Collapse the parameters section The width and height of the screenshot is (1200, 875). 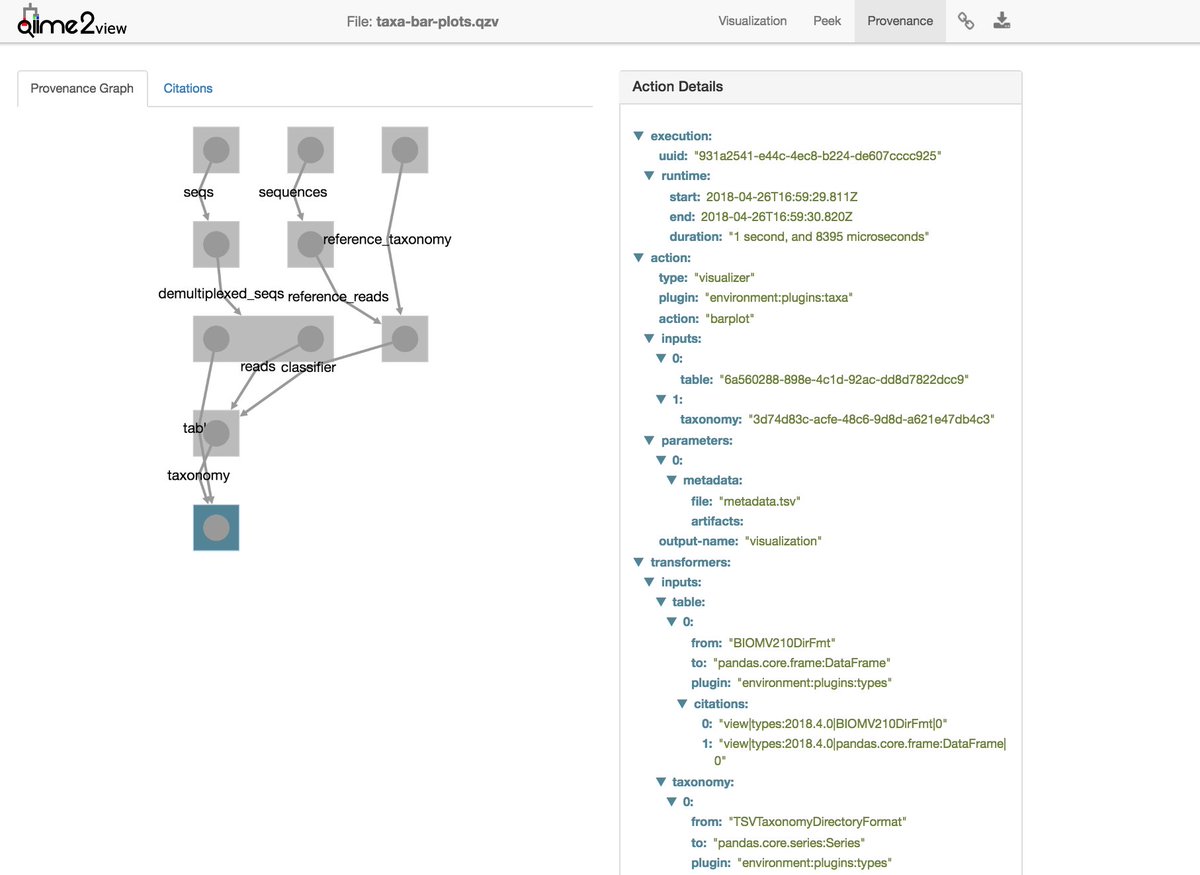pyautogui.click(x=650, y=440)
